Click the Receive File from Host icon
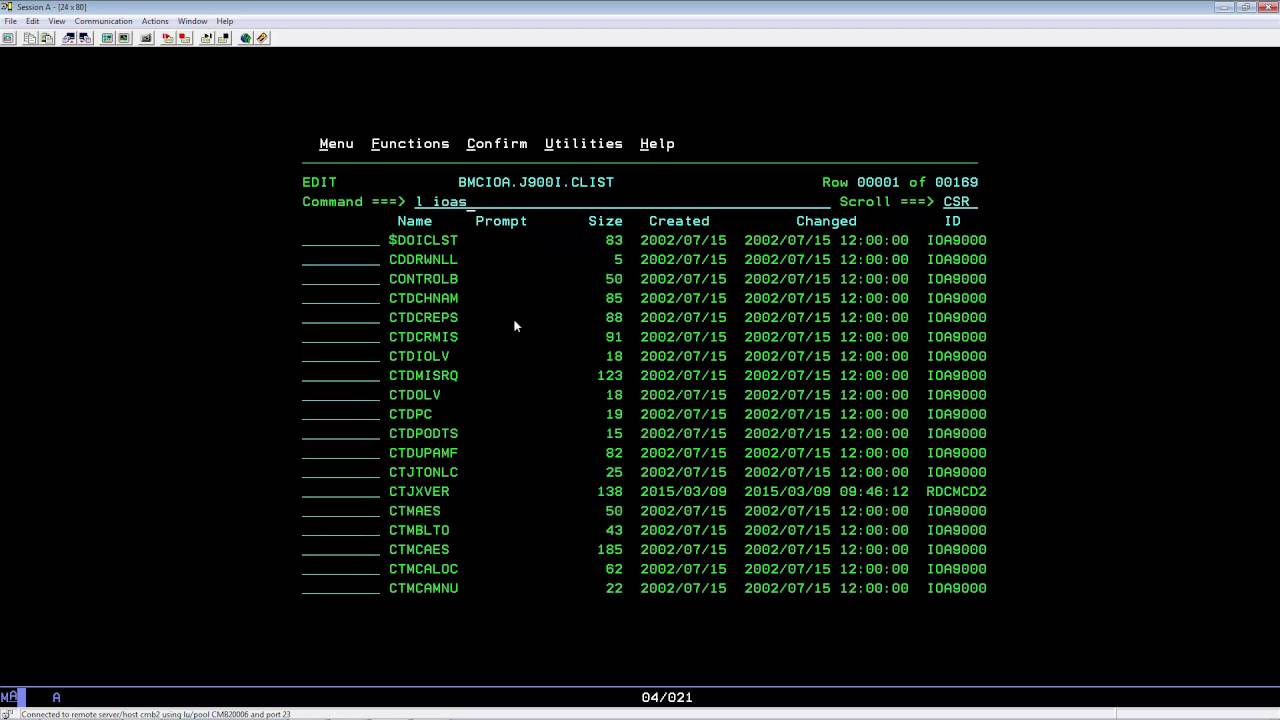1280x720 pixels. pos(85,38)
